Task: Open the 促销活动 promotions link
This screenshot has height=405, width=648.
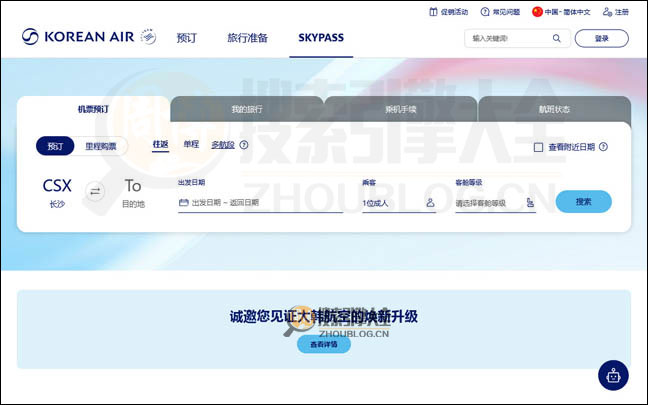Action: 448,12
